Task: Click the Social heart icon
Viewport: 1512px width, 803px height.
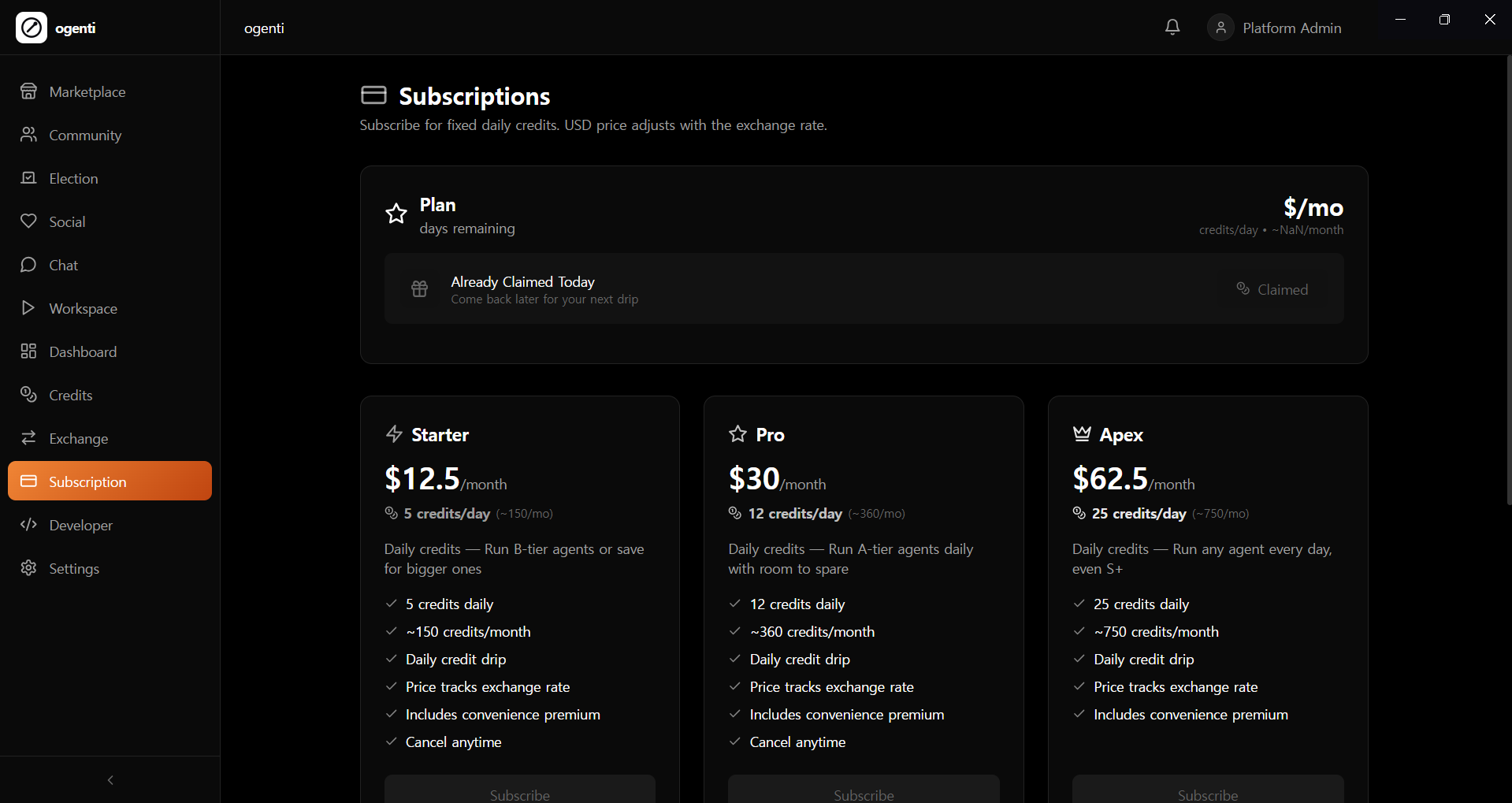Action: click(x=28, y=221)
